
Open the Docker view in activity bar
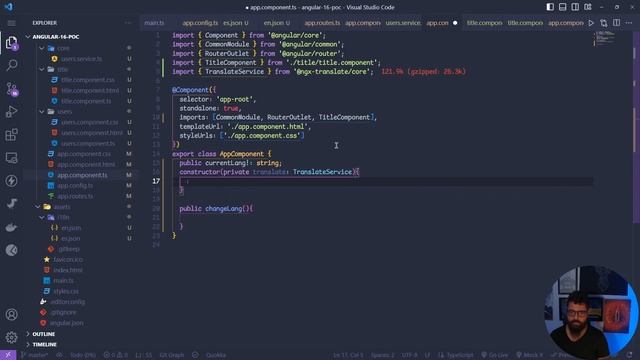tap(11, 227)
